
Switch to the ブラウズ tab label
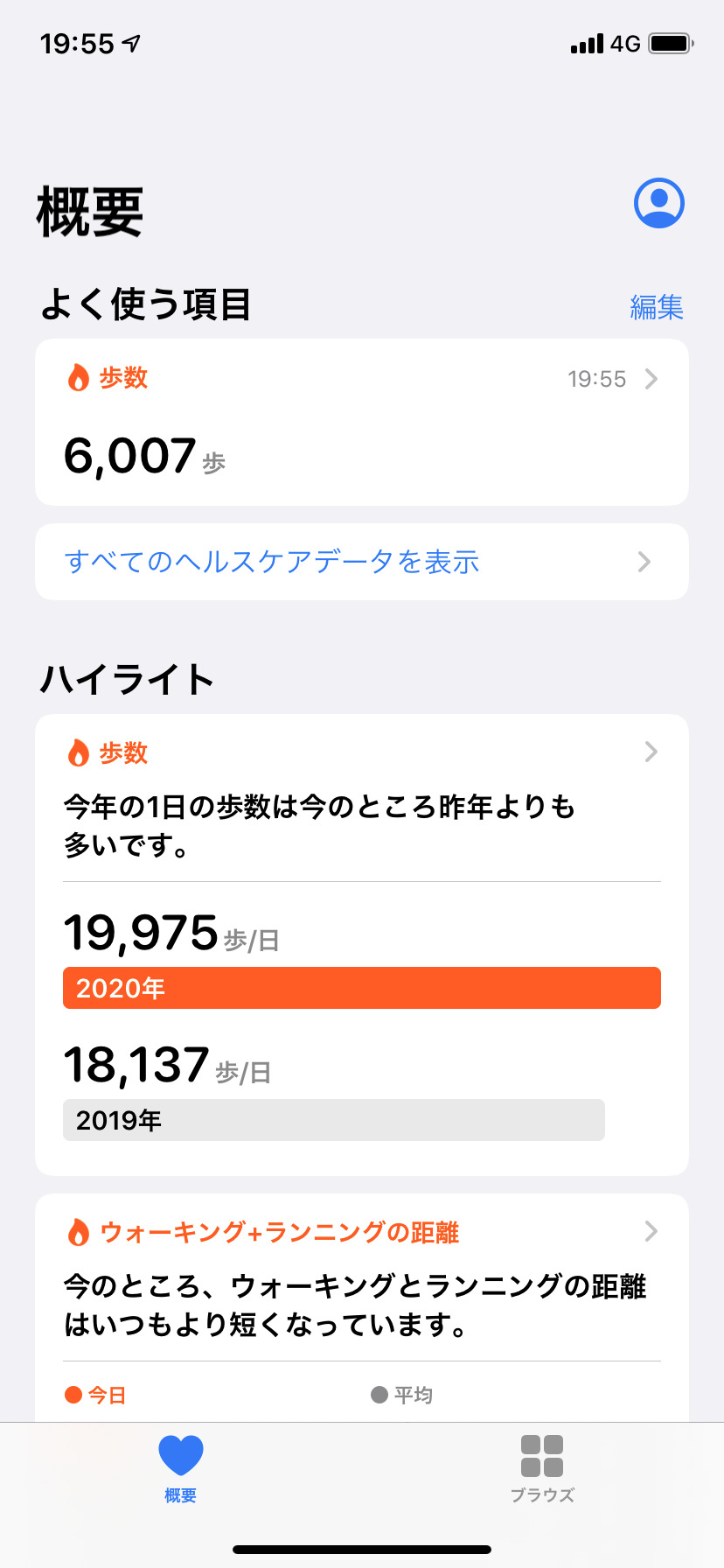(542, 1495)
